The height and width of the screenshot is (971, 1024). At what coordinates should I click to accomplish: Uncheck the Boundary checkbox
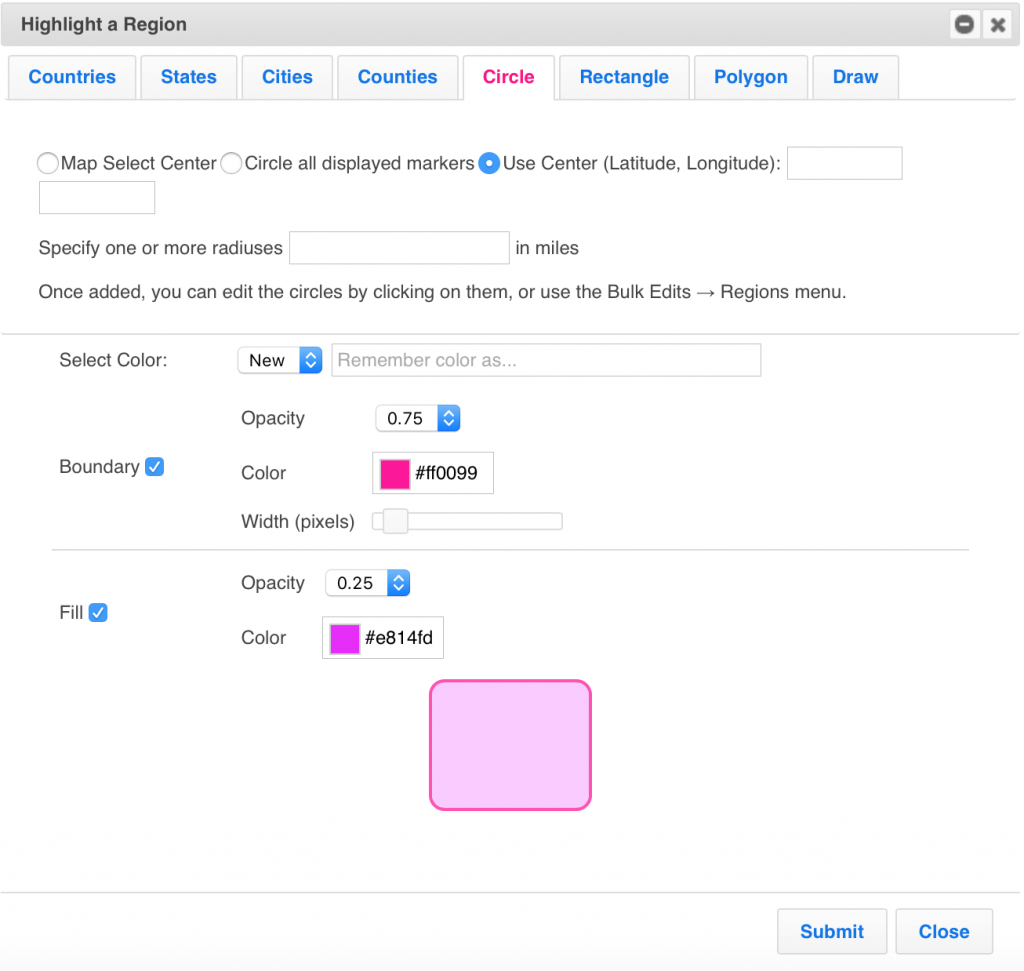[x=154, y=466]
